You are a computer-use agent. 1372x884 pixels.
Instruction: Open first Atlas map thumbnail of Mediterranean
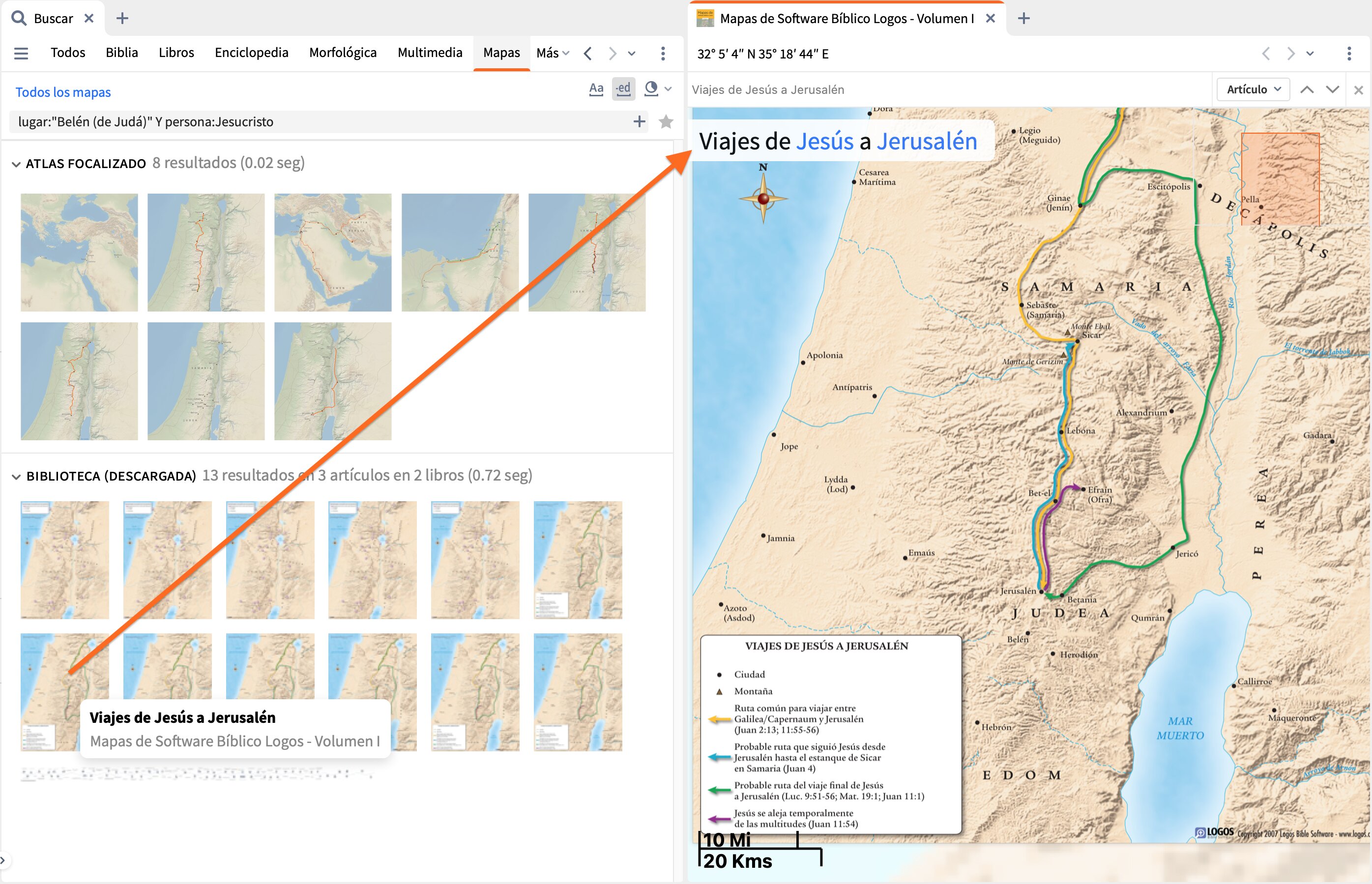pos(79,253)
